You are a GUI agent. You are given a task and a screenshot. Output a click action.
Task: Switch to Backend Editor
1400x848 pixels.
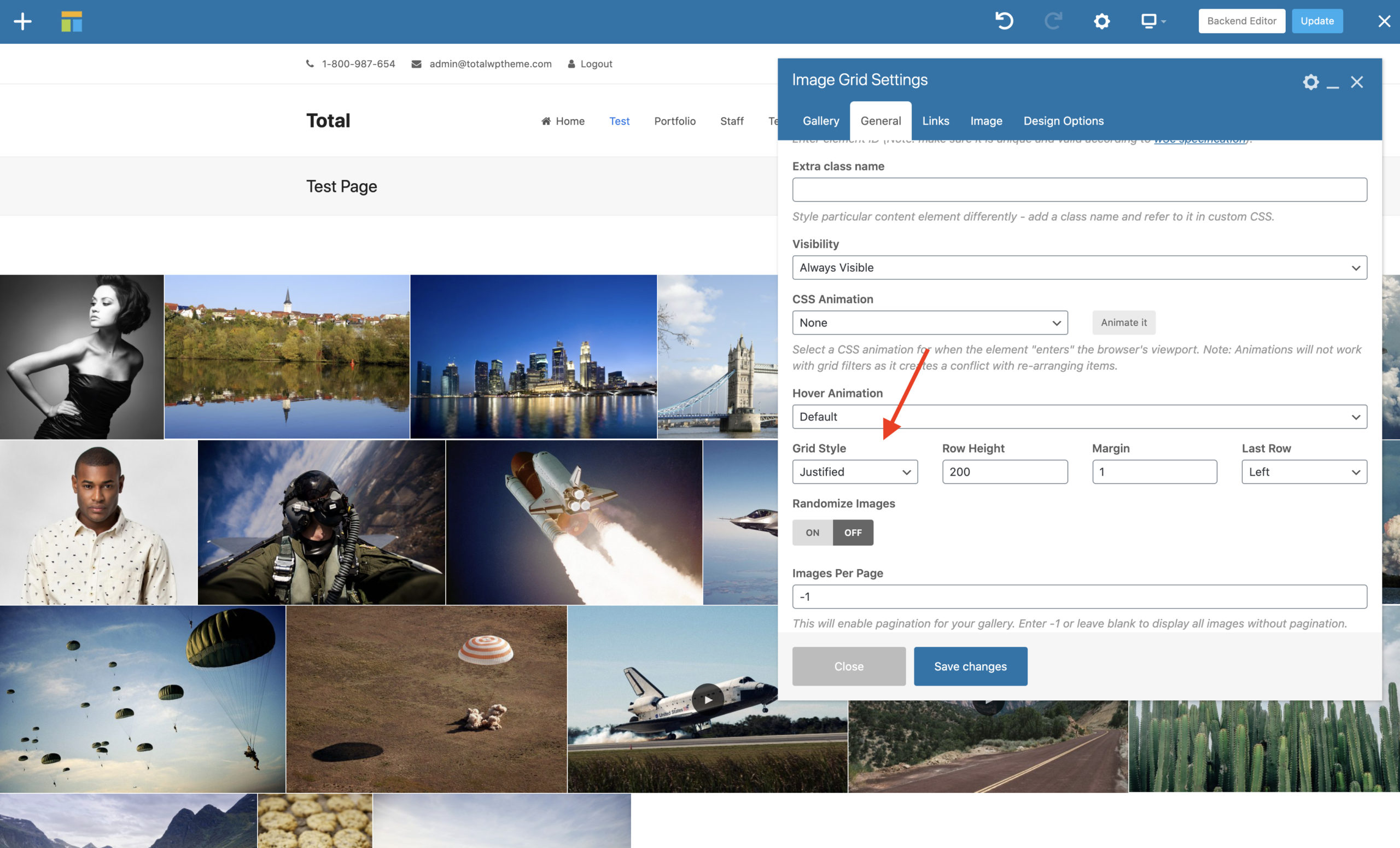[1241, 21]
